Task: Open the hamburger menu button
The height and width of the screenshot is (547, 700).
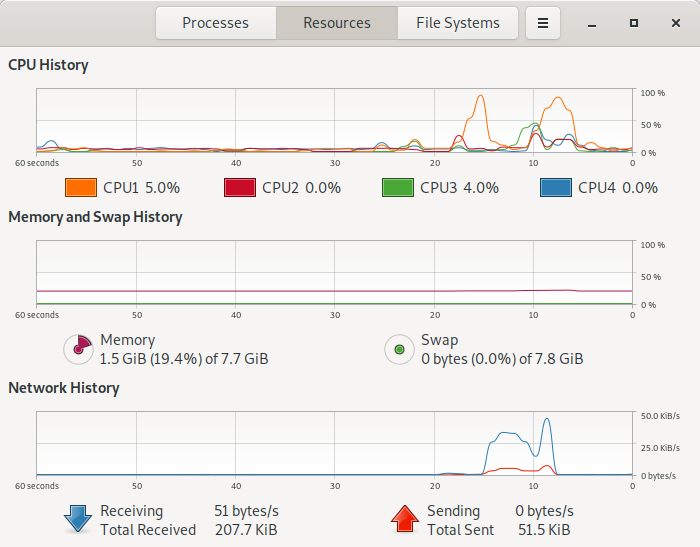Action: 543,23
